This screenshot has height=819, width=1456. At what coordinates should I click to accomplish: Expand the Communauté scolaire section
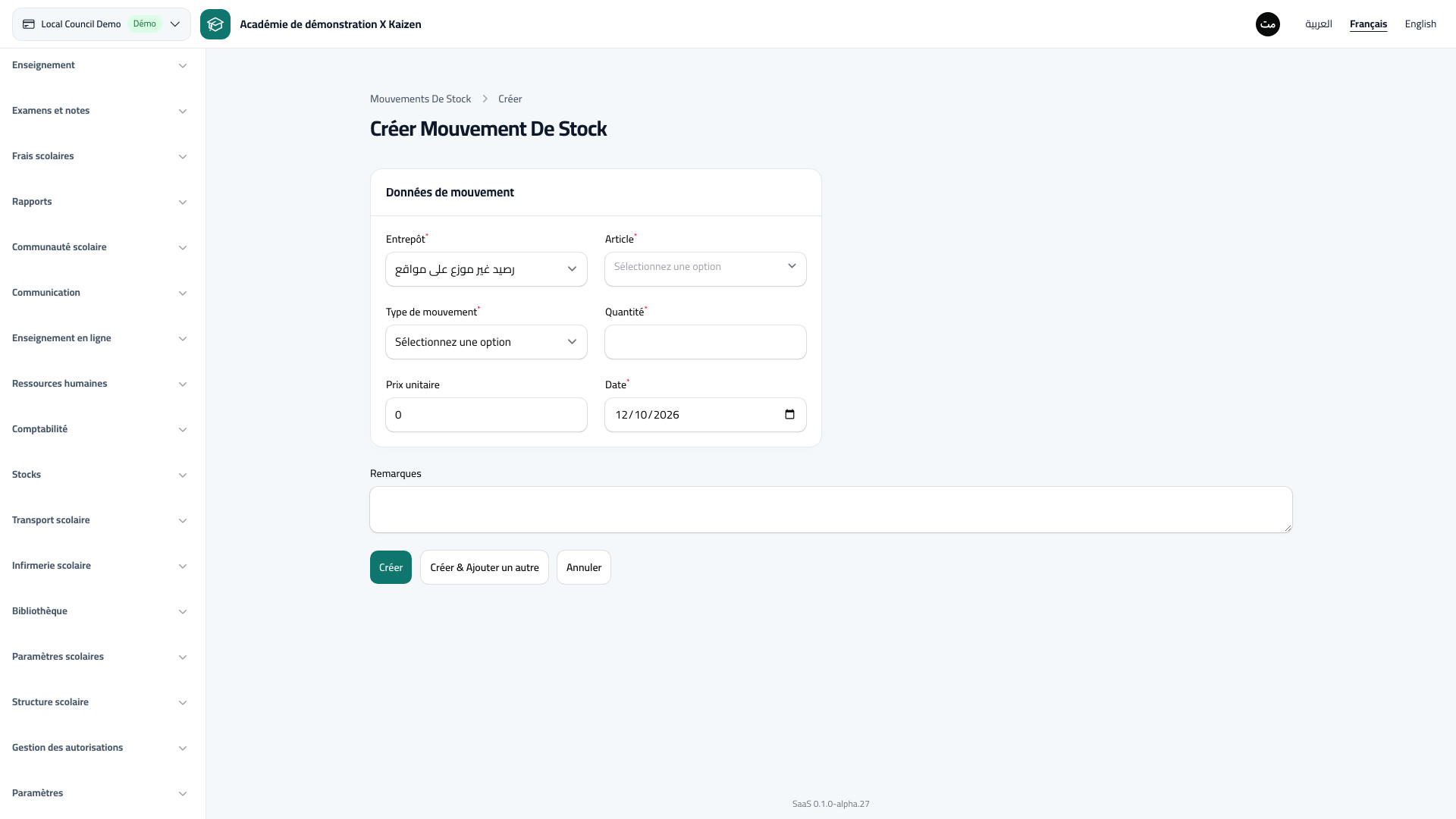point(99,247)
